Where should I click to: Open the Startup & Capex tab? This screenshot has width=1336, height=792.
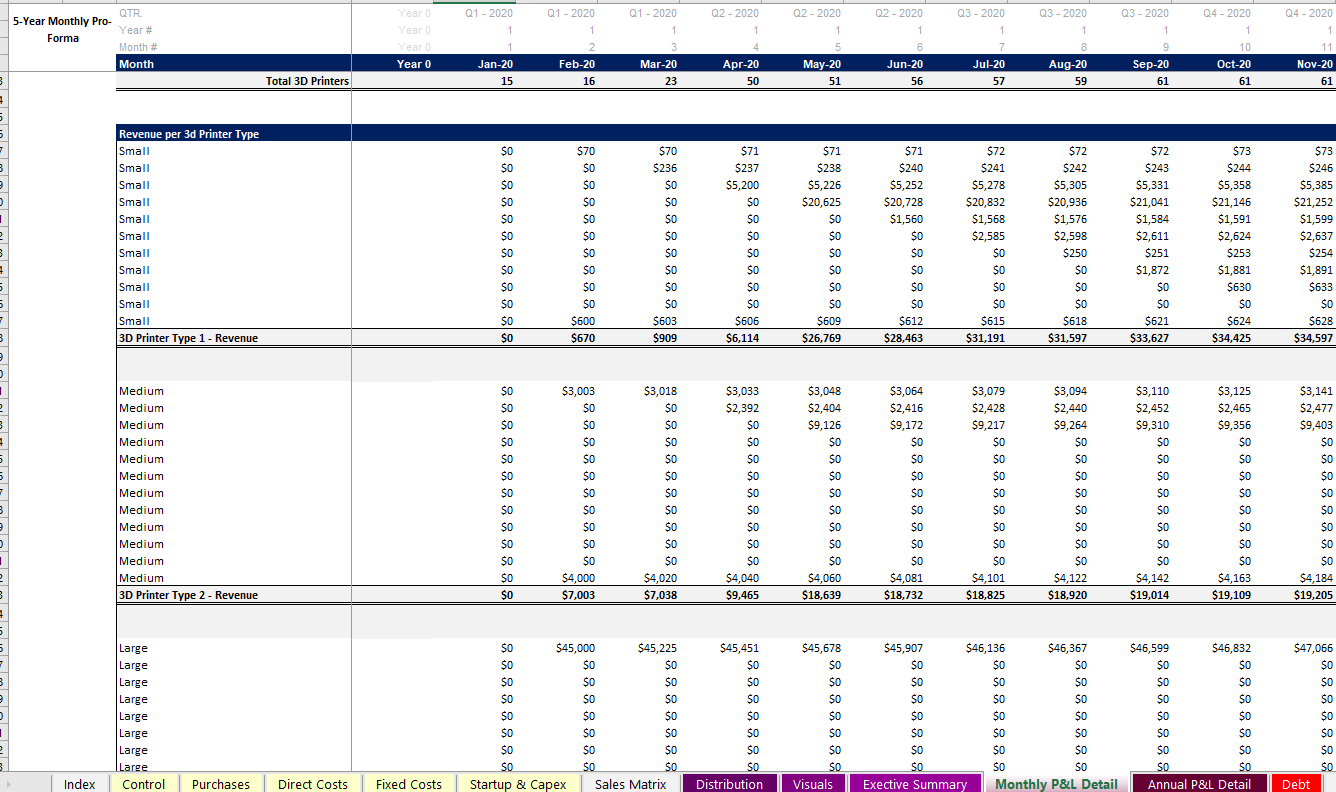(517, 784)
